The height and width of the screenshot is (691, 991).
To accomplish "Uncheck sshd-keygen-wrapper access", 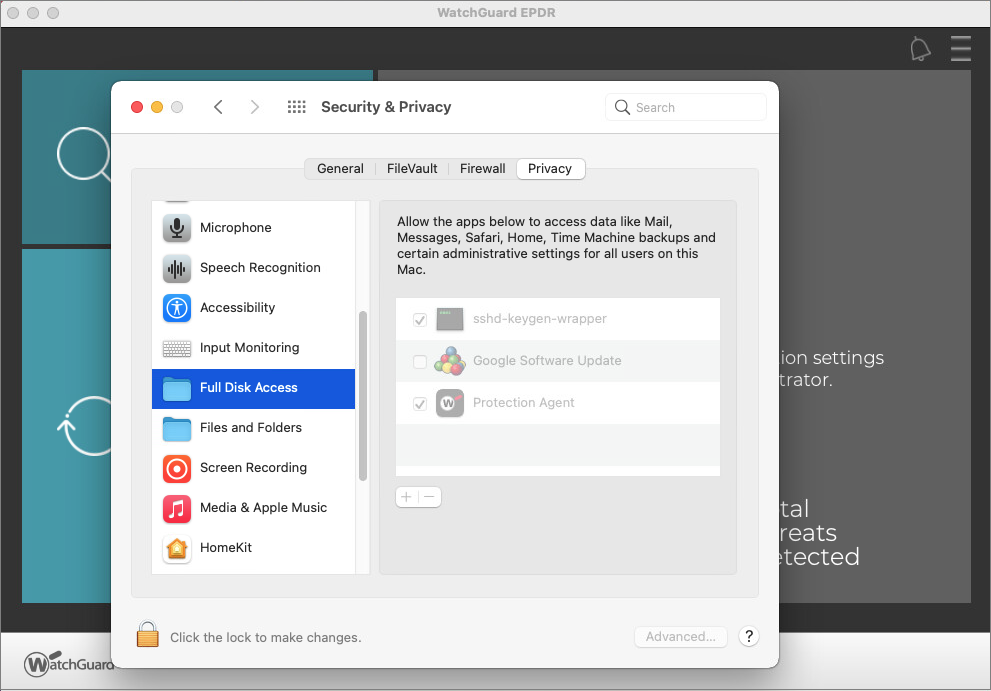I will click(x=419, y=319).
